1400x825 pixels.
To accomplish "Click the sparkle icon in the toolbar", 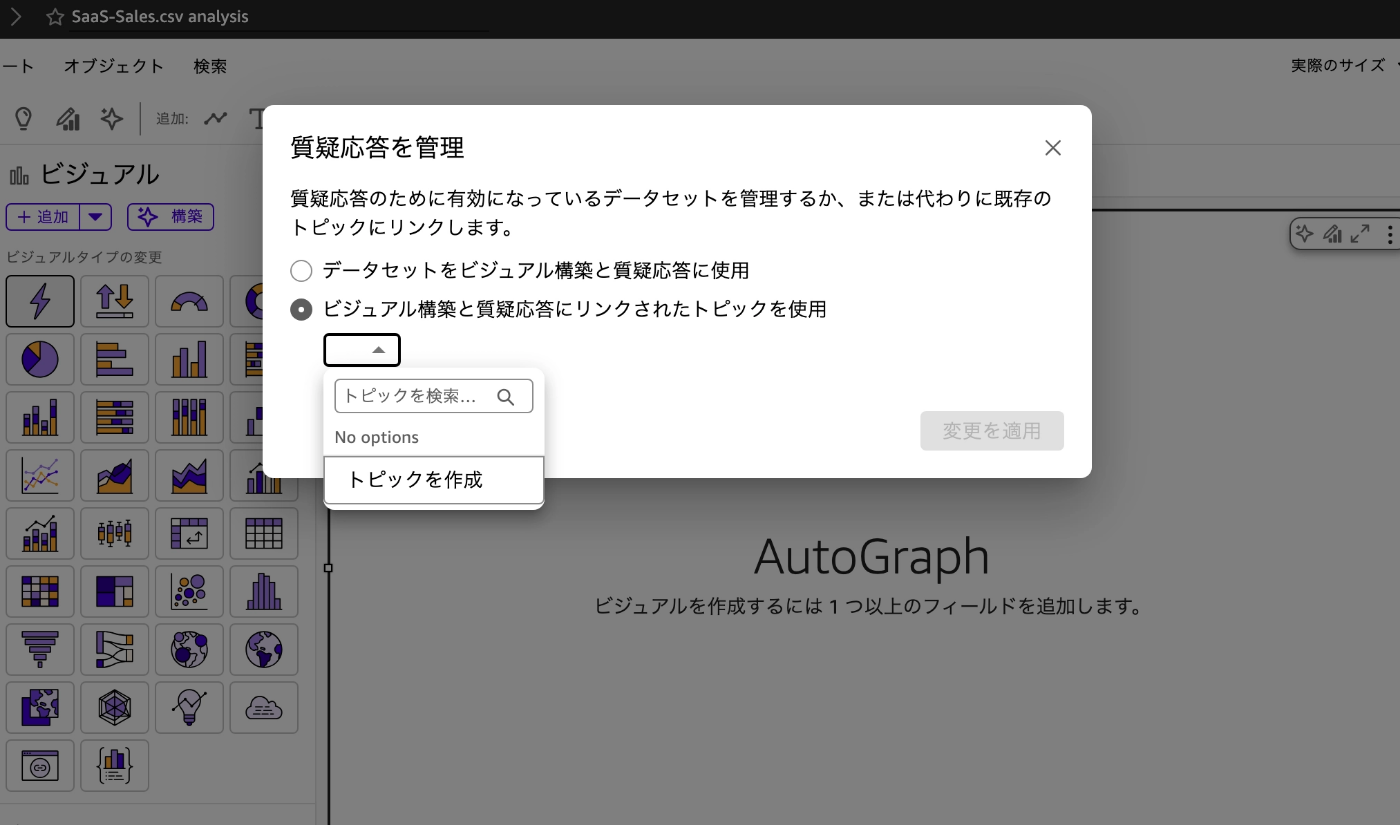I will (x=112, y=118).
